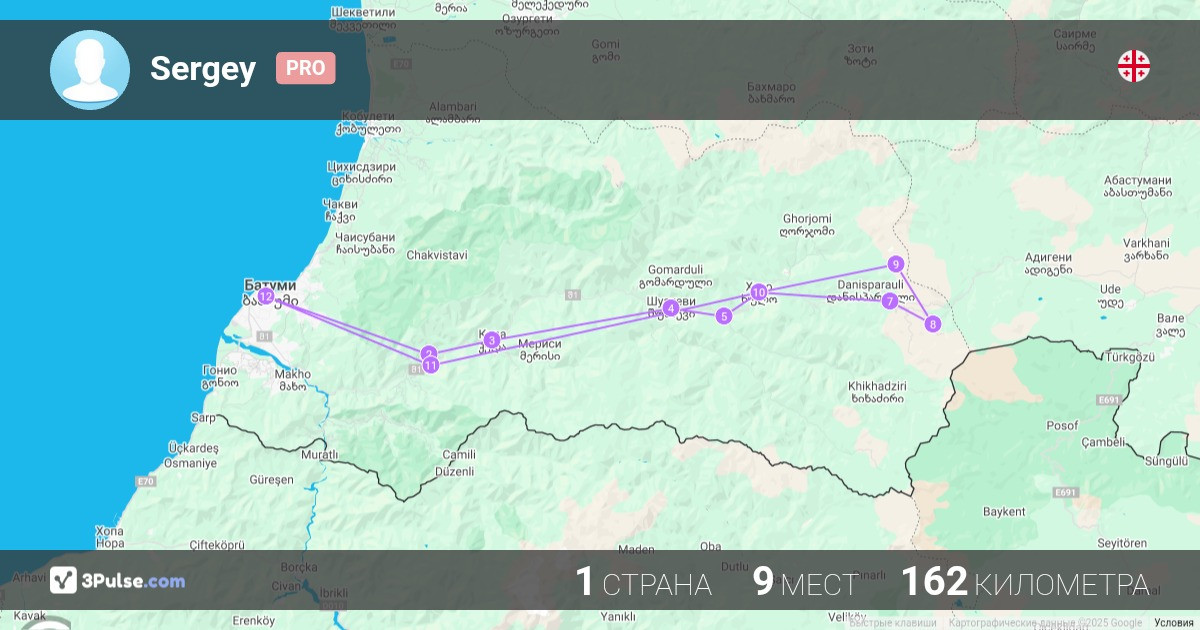Click the PRO badge next to Sergey
1200x630 pixels.
[x=305, y=68]
